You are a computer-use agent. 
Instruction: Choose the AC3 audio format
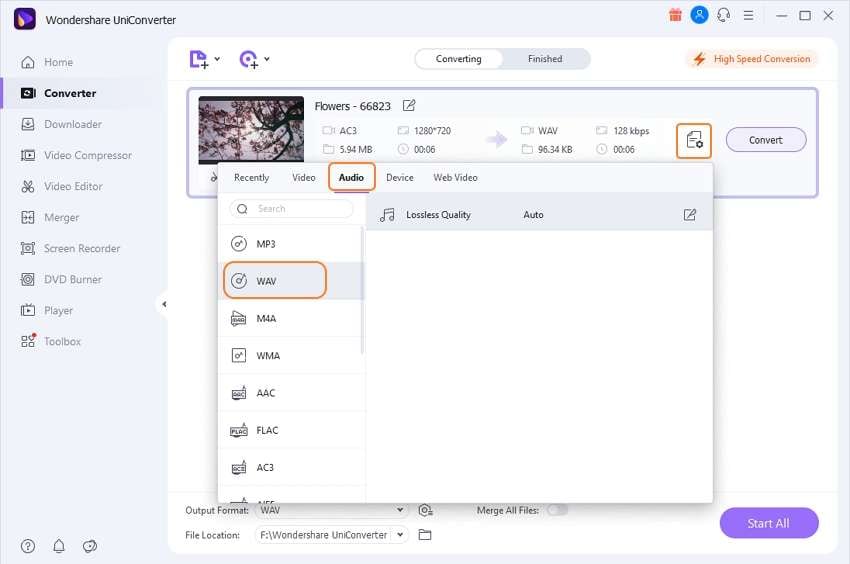[x=290, y=467]
